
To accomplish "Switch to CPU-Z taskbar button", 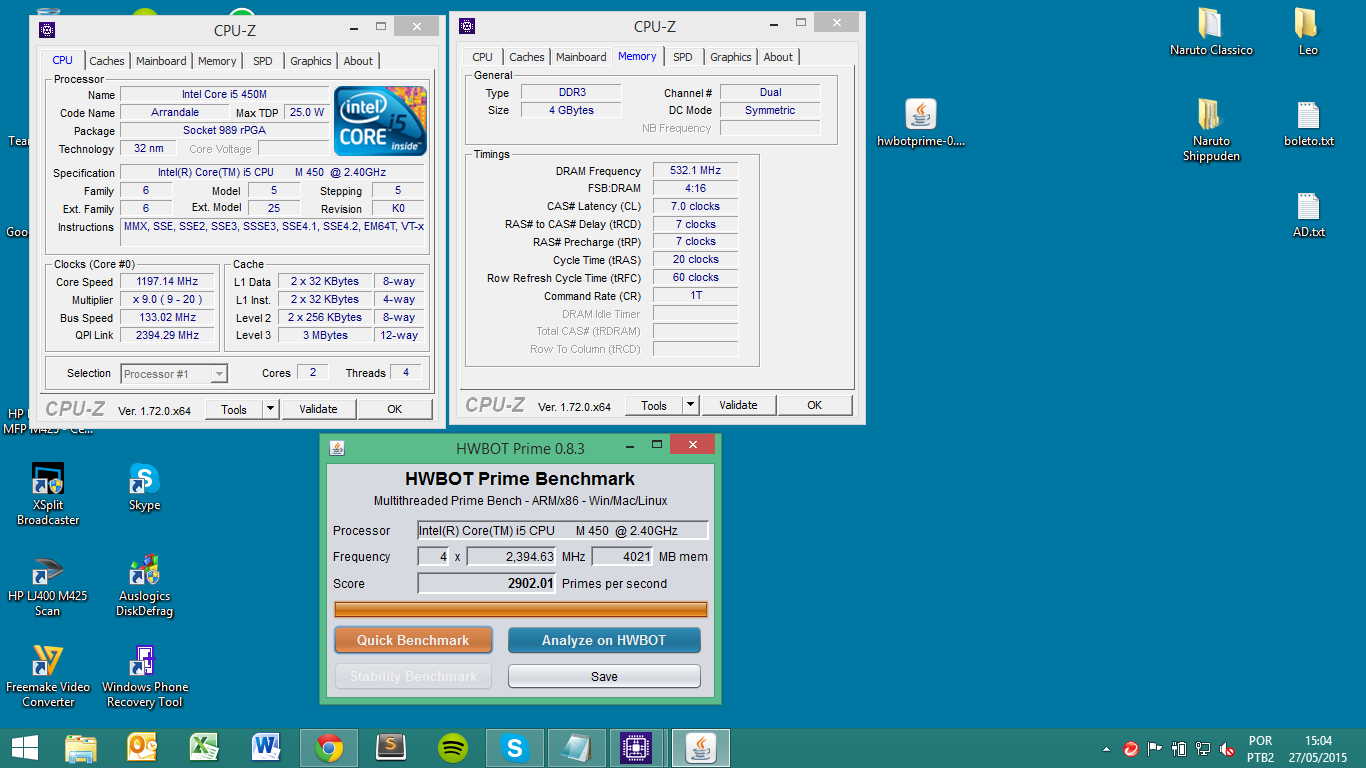I will pyautogui.click(x=637, y=747).
